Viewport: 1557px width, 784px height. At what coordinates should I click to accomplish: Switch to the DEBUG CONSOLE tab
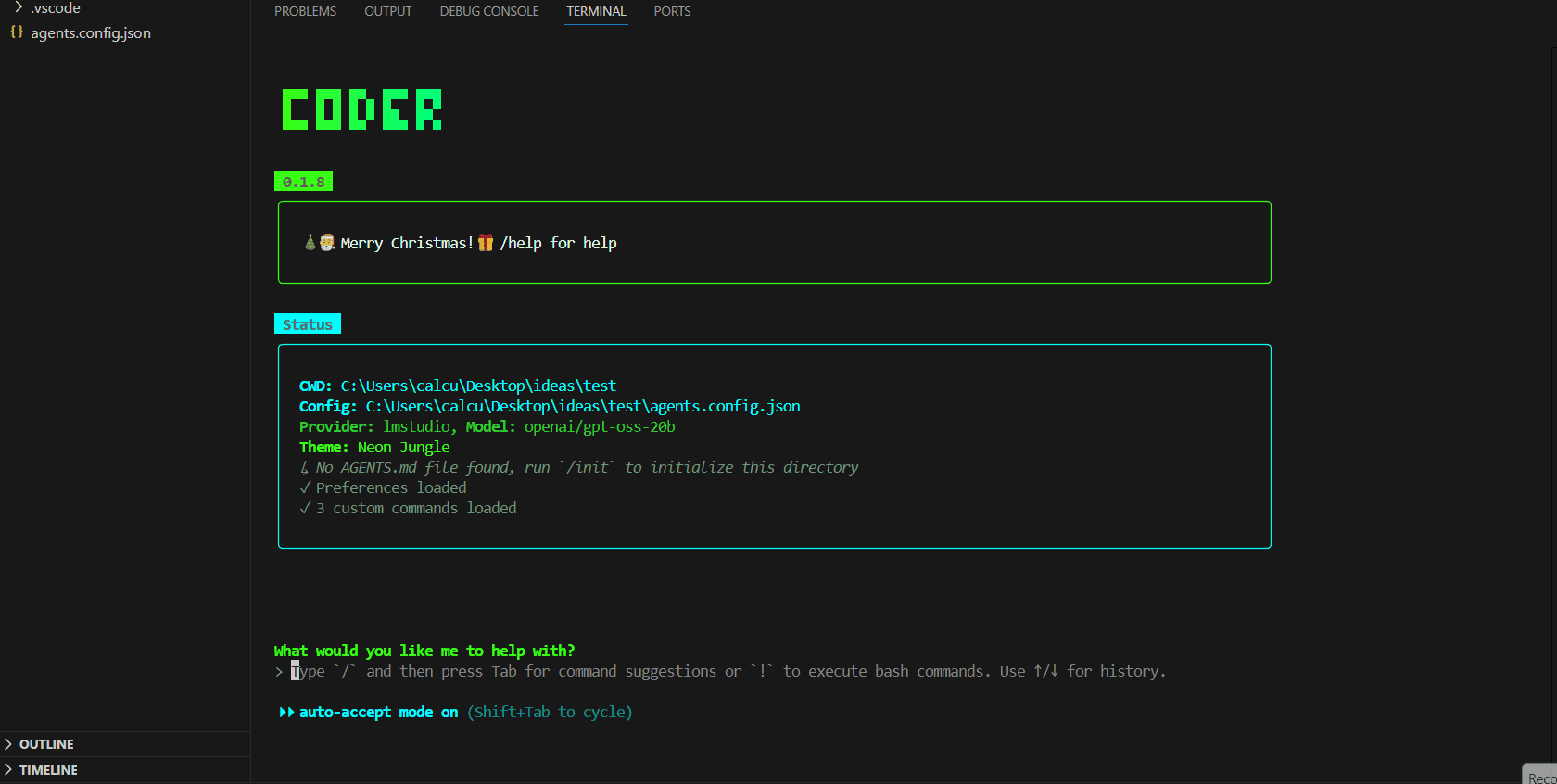pos(489,11)
